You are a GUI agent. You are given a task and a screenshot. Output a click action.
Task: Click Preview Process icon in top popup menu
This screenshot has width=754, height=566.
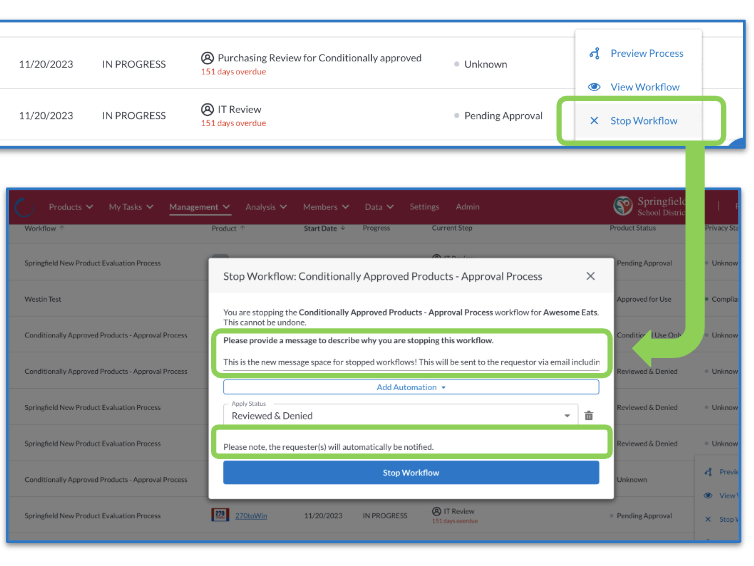(594, 53)
